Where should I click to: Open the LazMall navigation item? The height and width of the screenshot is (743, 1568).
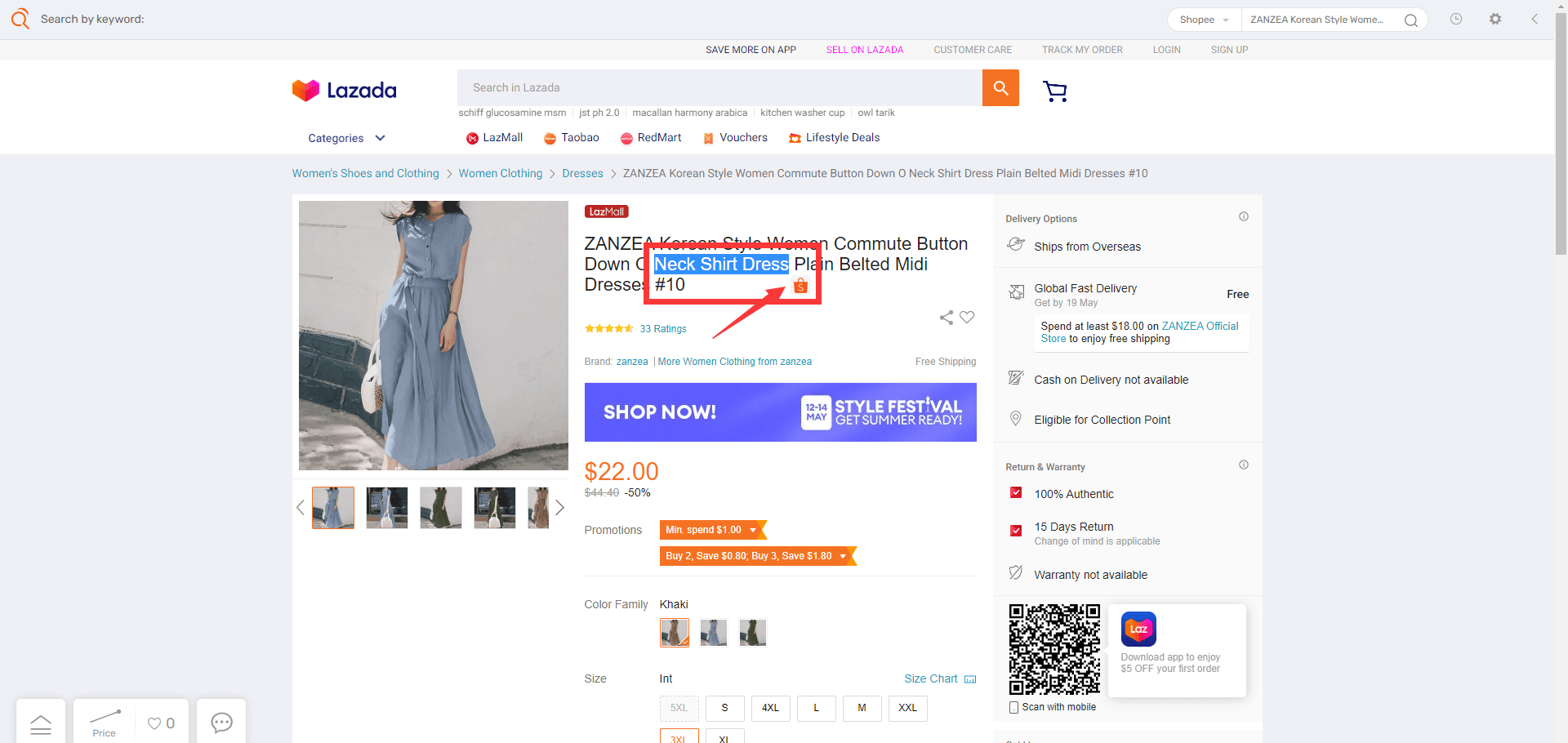(x=494, y=138)
